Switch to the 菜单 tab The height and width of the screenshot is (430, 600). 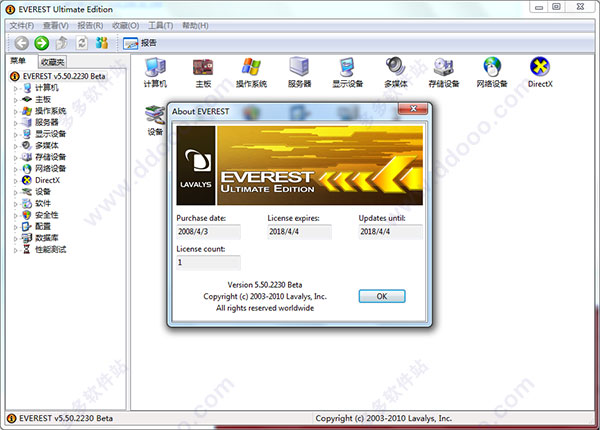[x=18, y=61]
